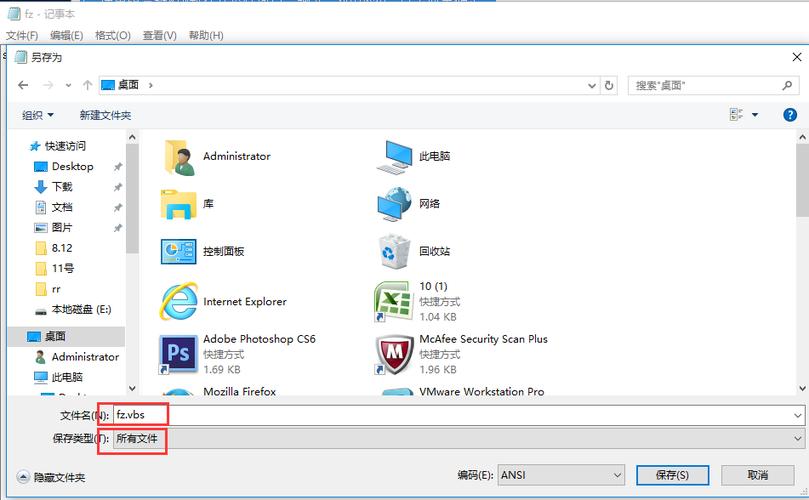Open the 11号 folder in sidebar
Viewport: 809px width, 500px height.
click(x=55, y=268)
